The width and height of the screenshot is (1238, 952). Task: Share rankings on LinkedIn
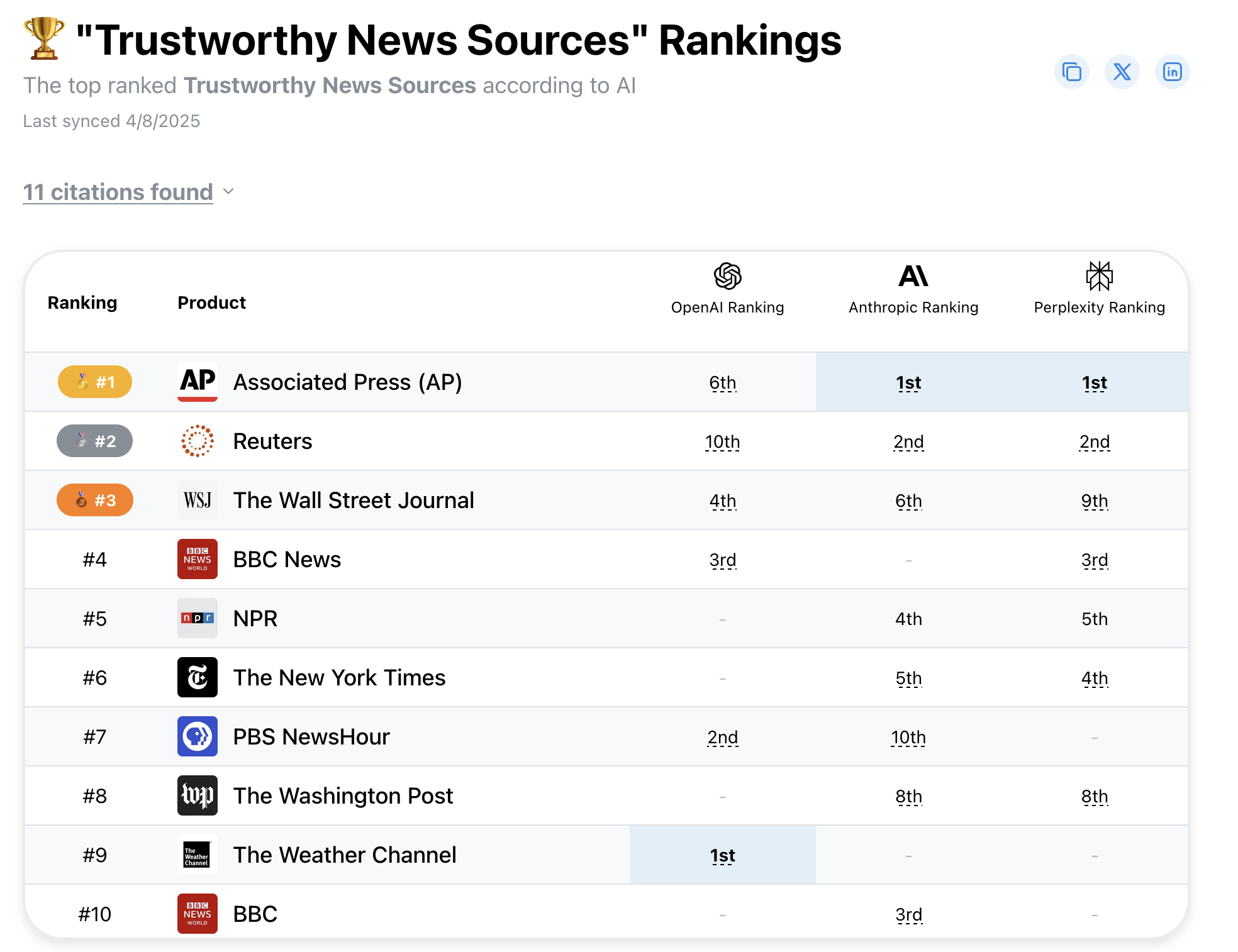pos(1172,72)
